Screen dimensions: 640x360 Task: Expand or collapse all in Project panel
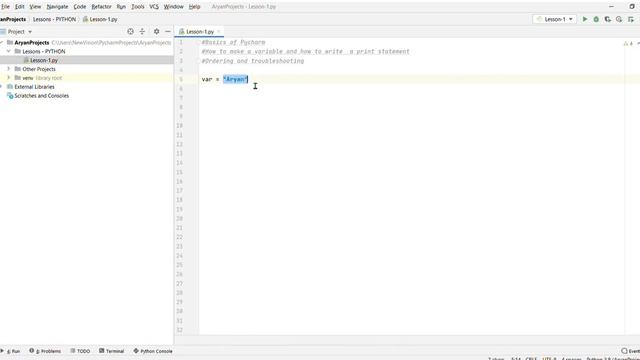pyautogui.click(x=142, y=31)
